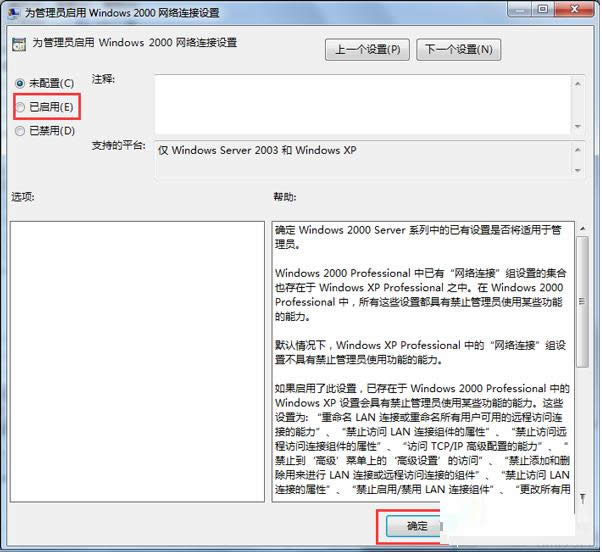Click the help paragraph starting 默认情况下
Screen dimensions: 602x552
(x=420, y=352)
